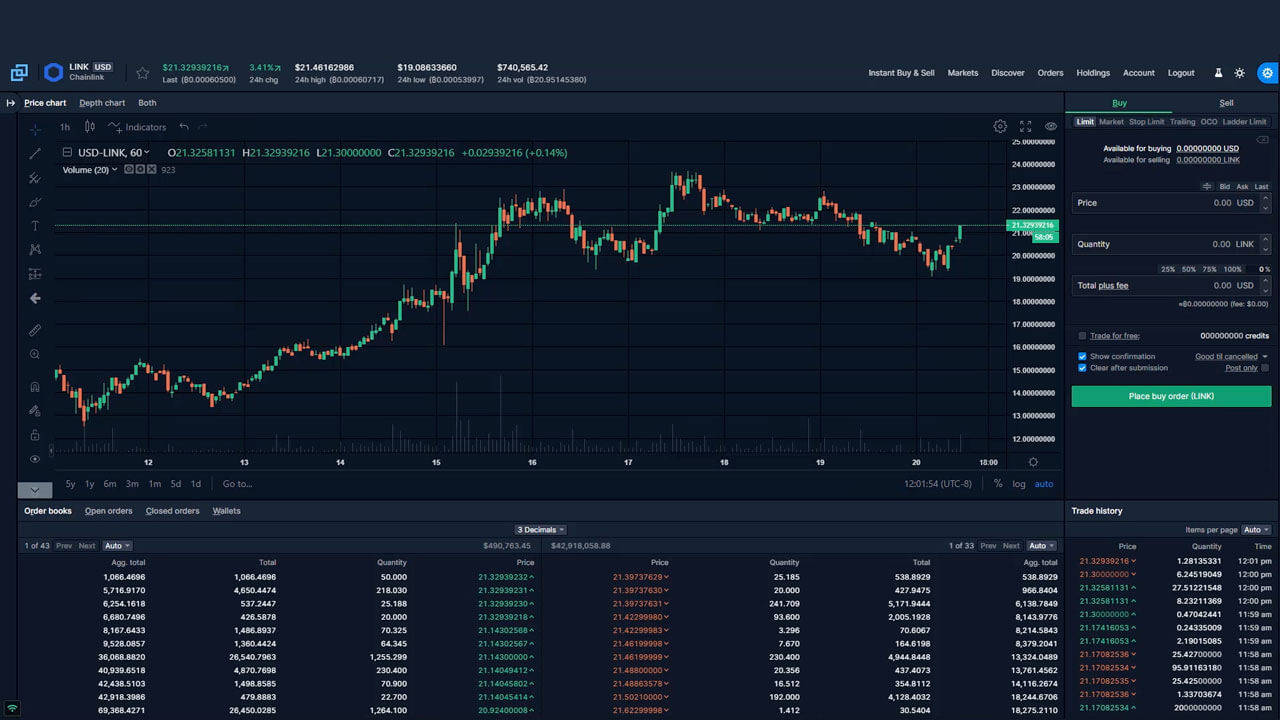1280x720 pixels.
Task: Select the text annotation tool
Action: click(35, 226)
